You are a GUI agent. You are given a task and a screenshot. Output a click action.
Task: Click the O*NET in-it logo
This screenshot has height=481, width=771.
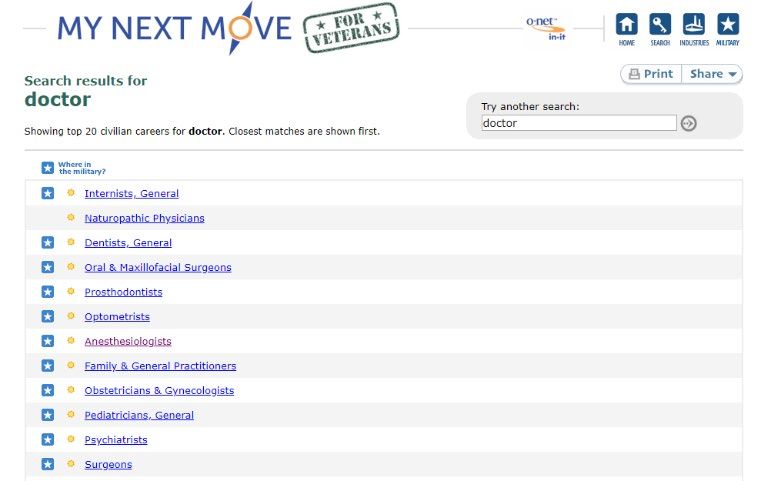(546, 28)
